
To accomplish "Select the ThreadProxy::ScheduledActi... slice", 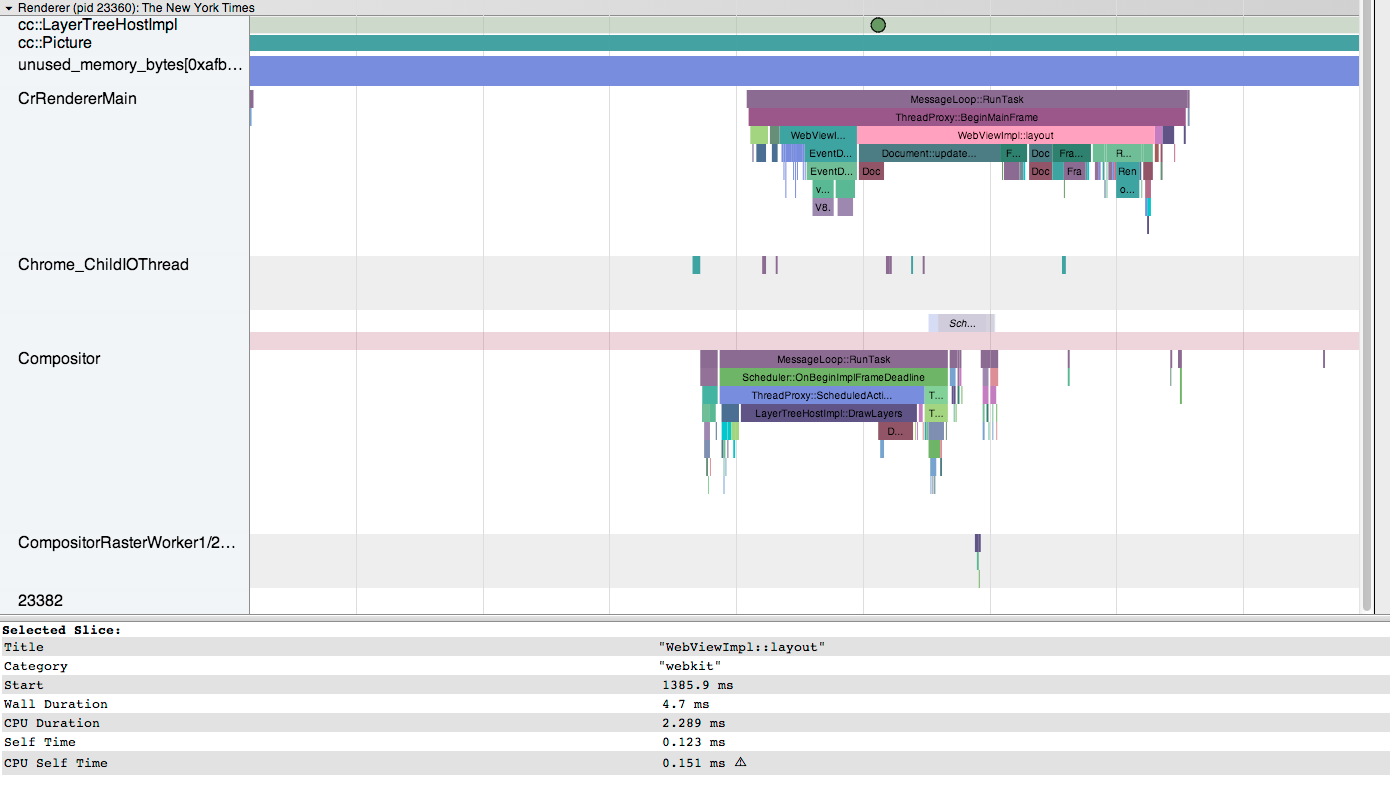I will (x=821, y=396).
